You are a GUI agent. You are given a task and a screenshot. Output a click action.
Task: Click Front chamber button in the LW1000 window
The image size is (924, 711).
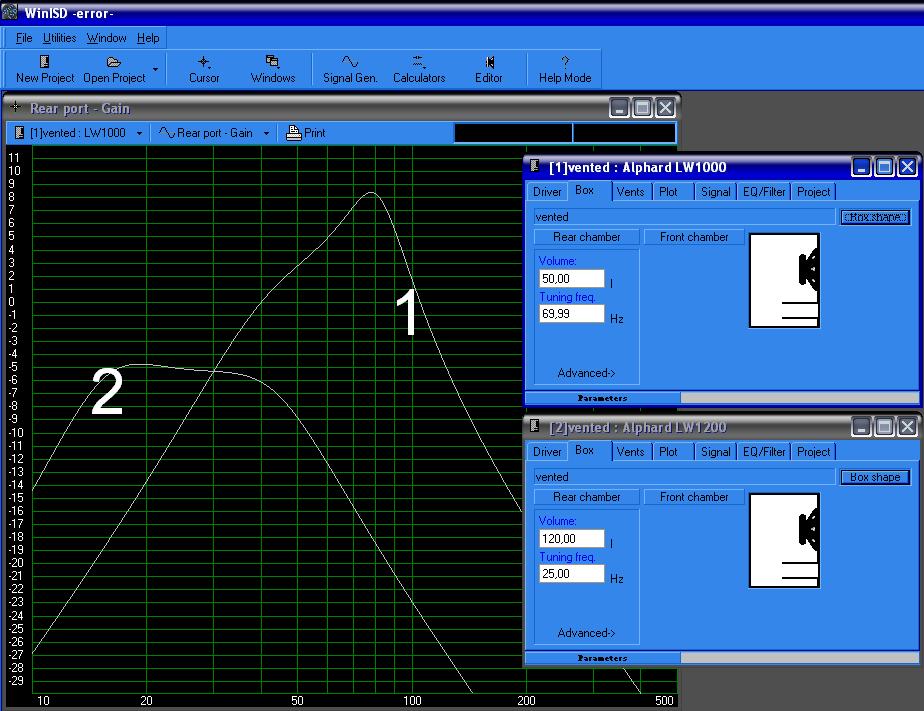point(694,237)
